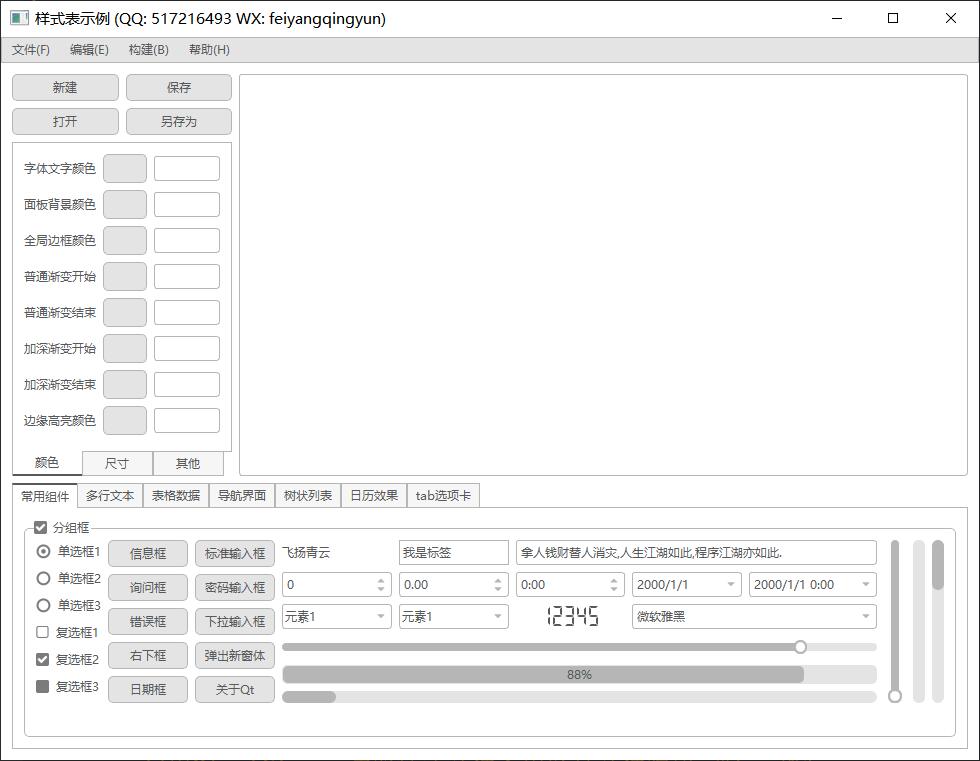Uncheck the 分组框 group checkbox
This screenshot has height=761, width=980.
40,527
